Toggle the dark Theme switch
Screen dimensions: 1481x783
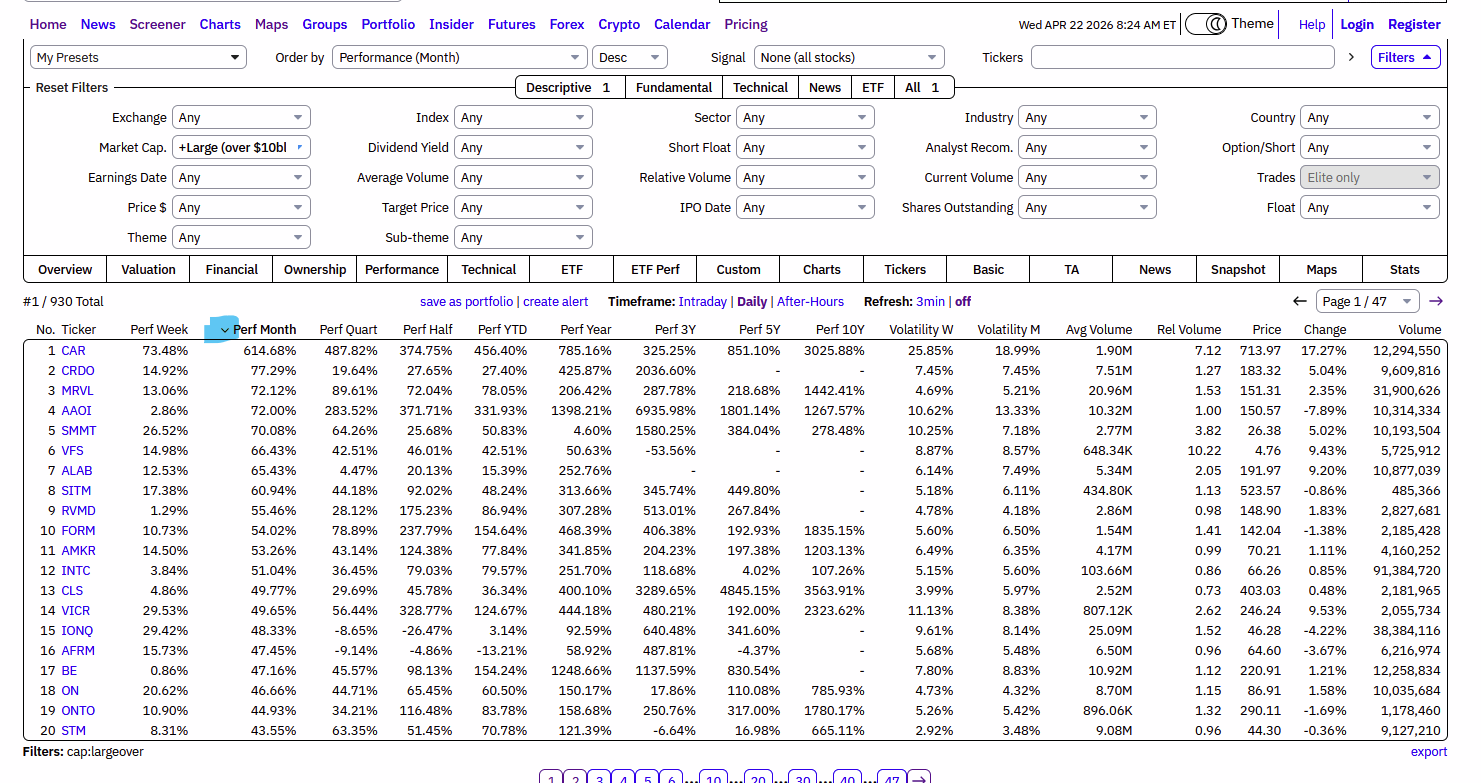click(x=1206, y=24)
